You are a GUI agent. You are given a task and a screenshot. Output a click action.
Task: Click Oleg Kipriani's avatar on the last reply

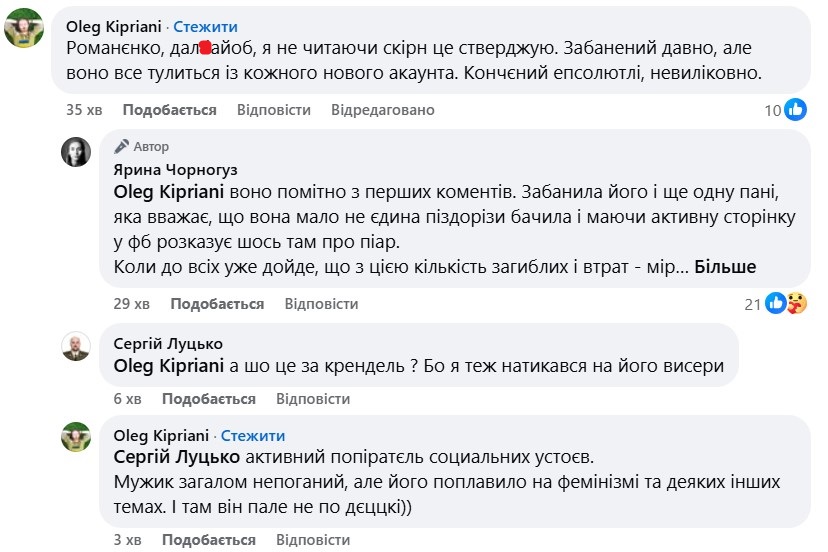click(x=77, y=437)
